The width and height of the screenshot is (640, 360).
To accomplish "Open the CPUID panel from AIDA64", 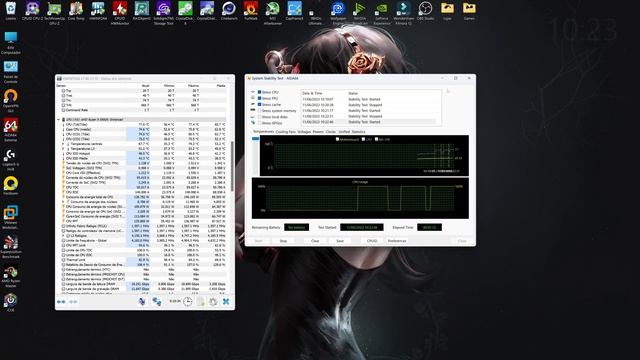I will (372, 241).
